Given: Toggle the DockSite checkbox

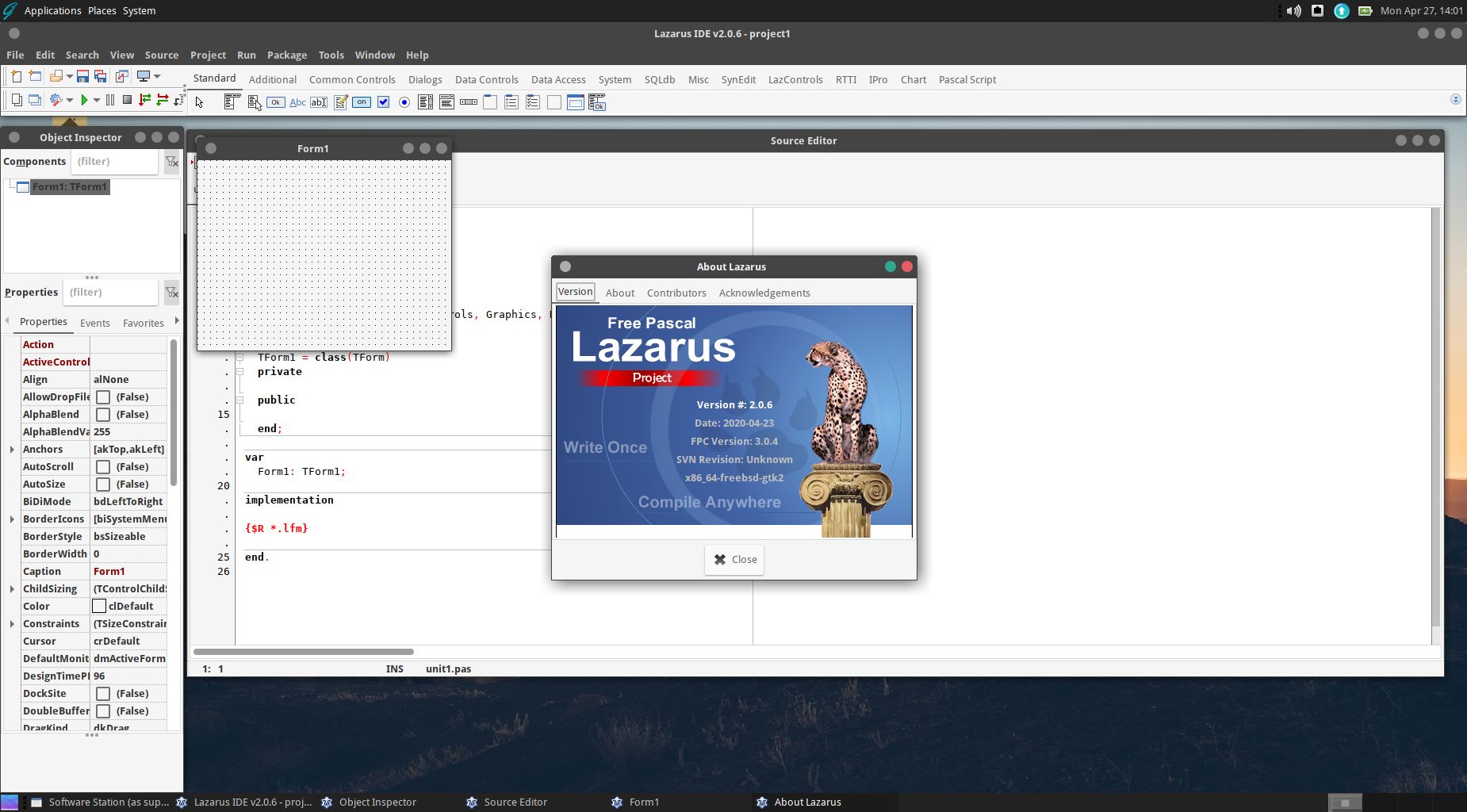Looking at the screenshot, I should coord(103,694).
